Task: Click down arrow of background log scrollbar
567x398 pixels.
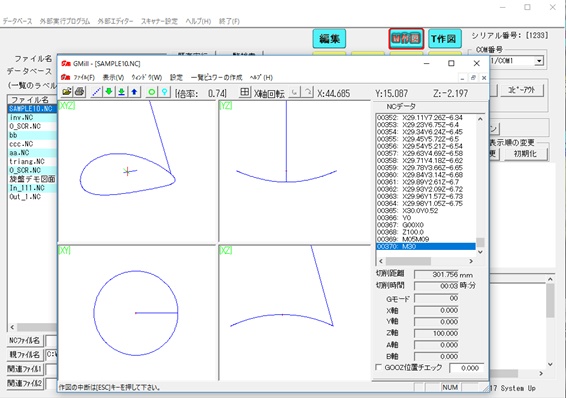Action: (x=550, y=364)
